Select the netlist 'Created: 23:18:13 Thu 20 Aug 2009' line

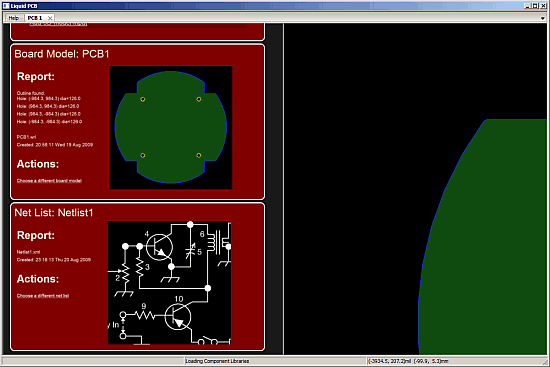pos(54,260)
